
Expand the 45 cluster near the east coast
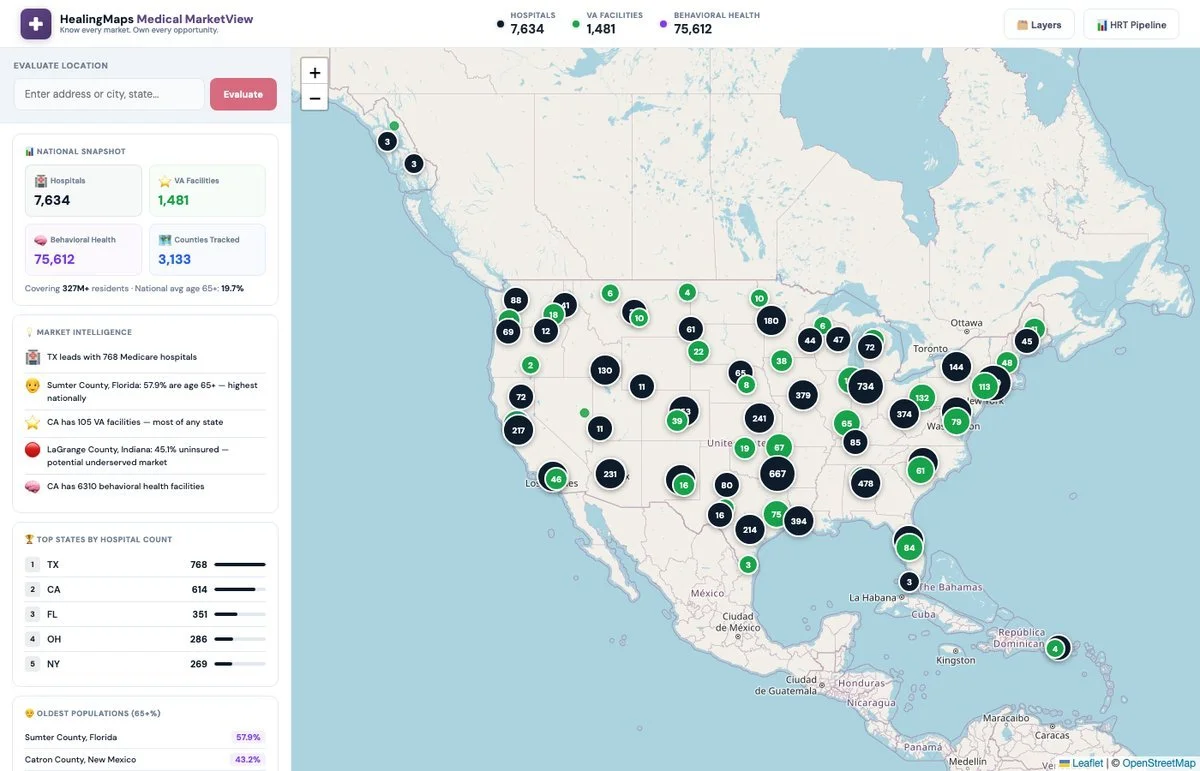[1026, 341]
